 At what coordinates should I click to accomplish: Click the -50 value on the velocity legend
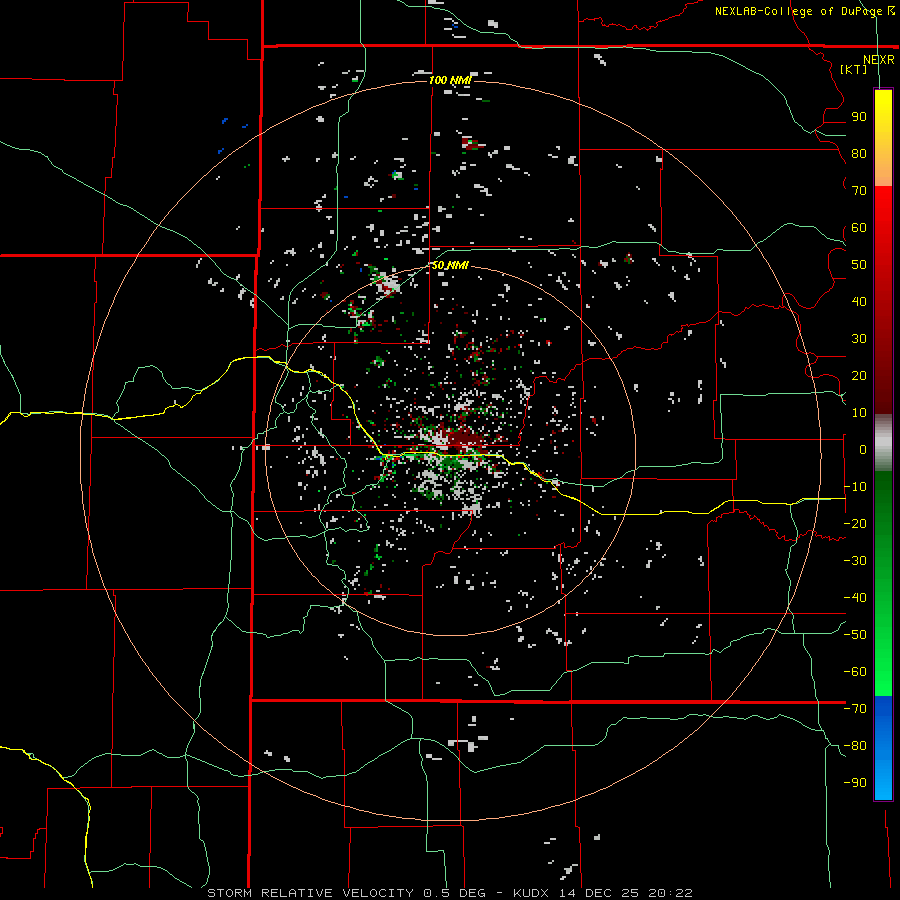click(855, 635)
